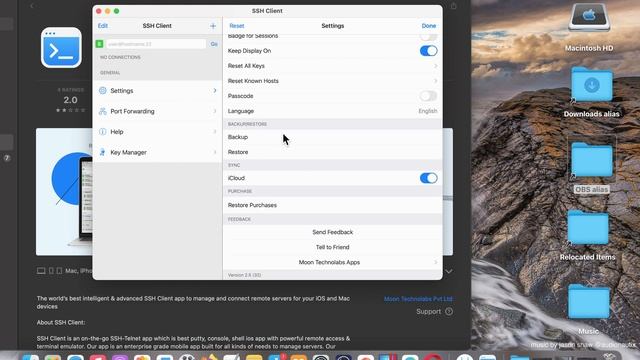
Task: Toggle the Badge for Sessions switch
Action: point(429,36)
